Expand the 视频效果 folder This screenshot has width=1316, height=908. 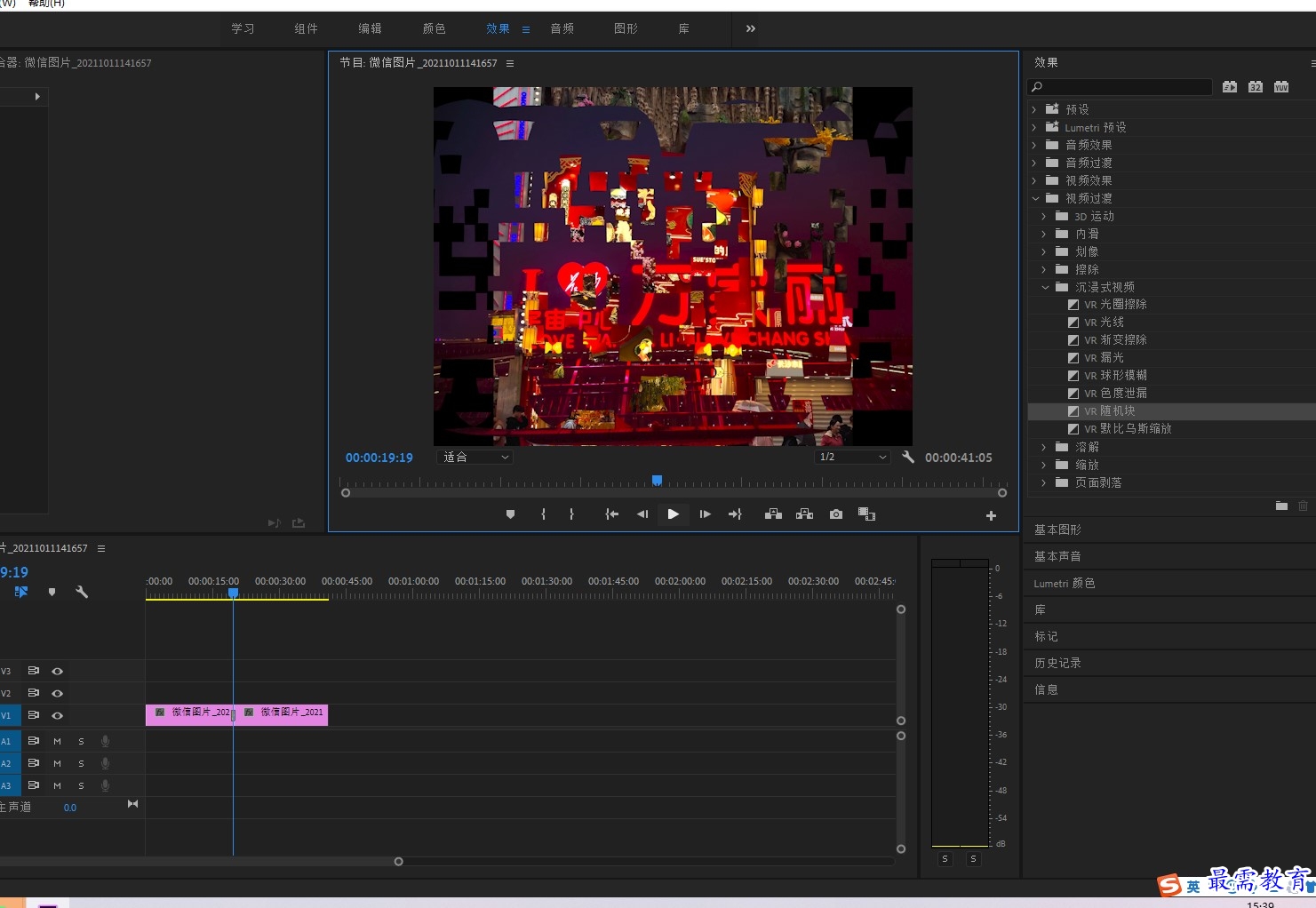point(1034,180)
